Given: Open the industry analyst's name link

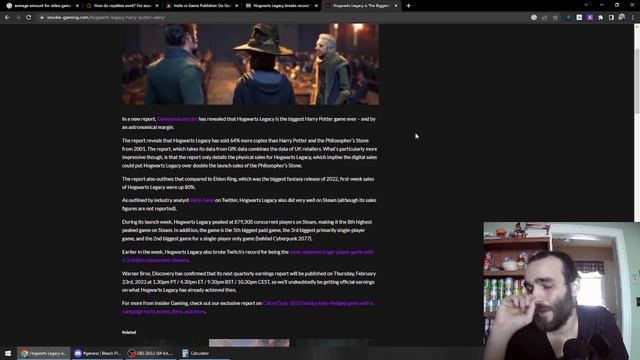Looking at the screenshot, I should pyautogui.click(x=202, y=200).
